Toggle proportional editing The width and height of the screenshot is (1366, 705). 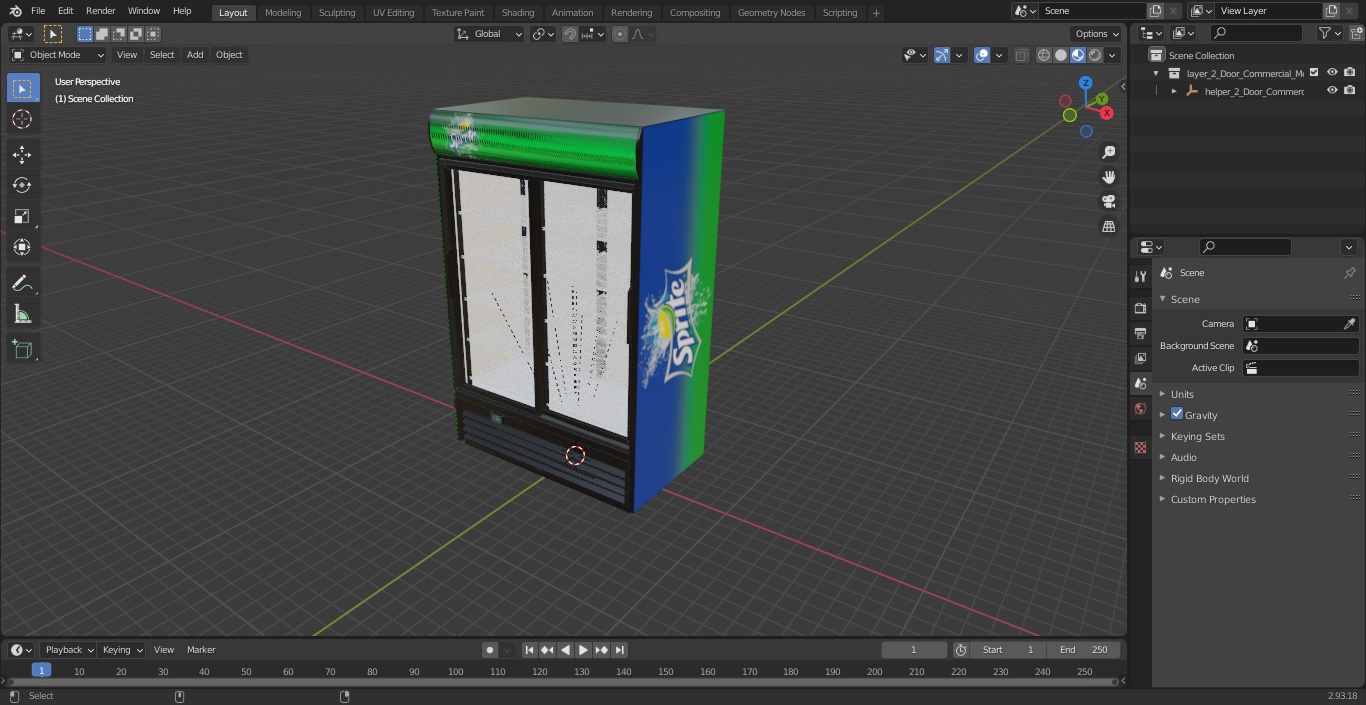pyautogui.click(x=620, y=34)
